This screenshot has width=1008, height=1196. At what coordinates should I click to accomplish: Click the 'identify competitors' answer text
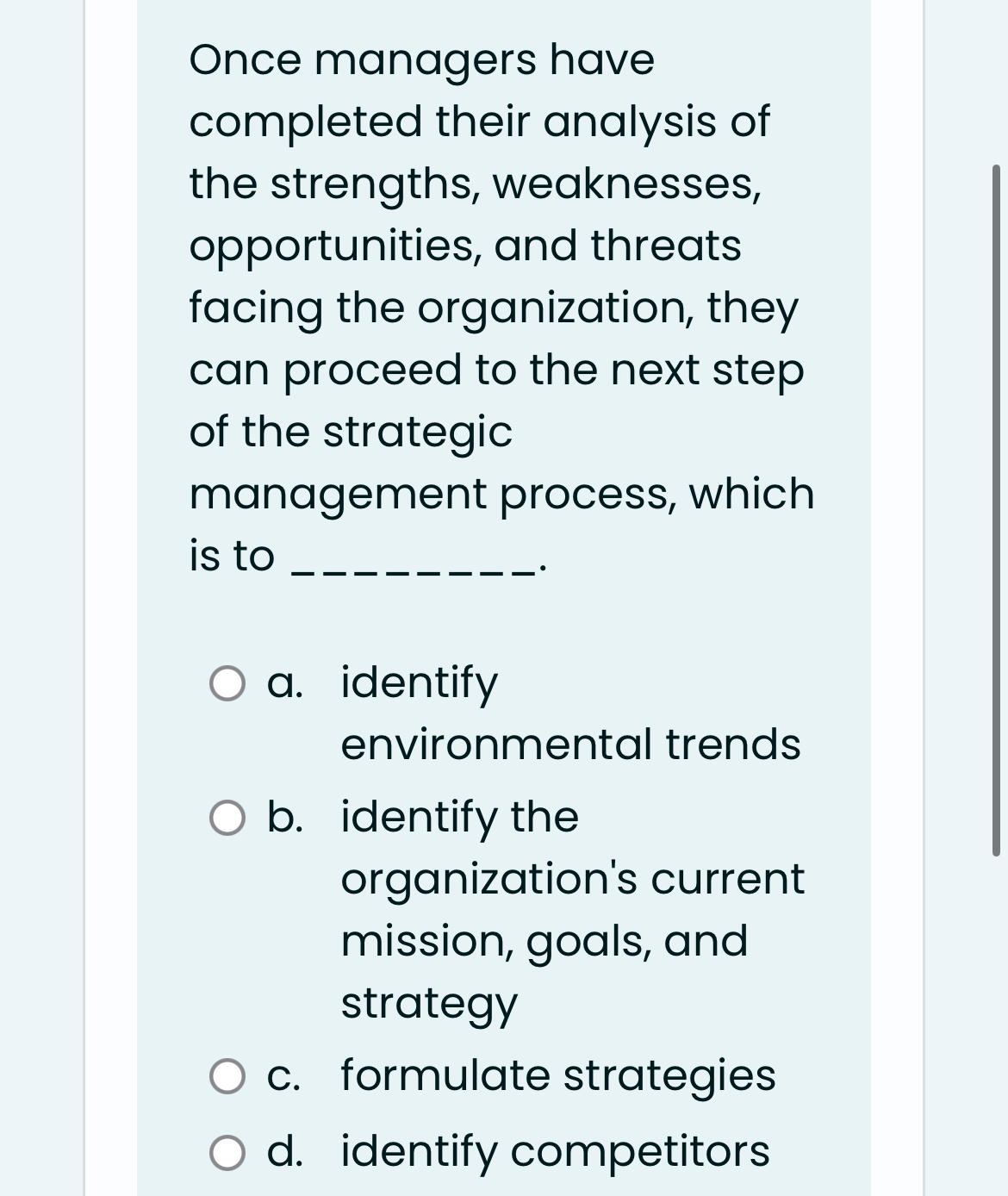click(x=556, y=1152)
